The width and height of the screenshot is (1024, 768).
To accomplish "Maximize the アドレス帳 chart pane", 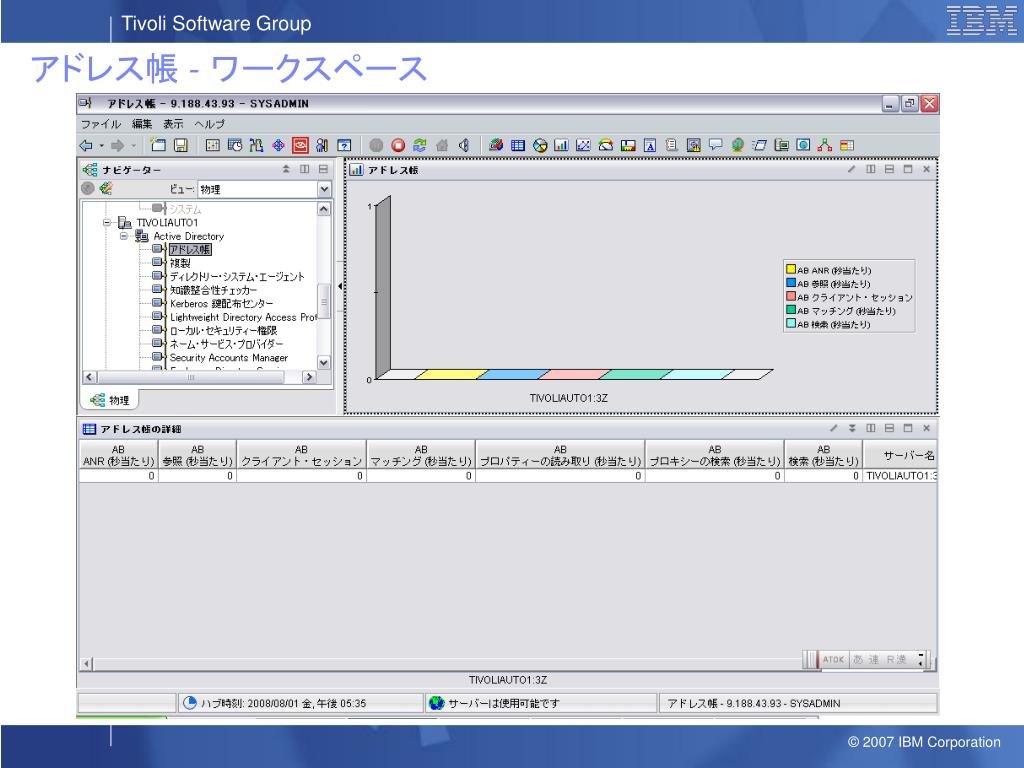I will click(908, 169).
